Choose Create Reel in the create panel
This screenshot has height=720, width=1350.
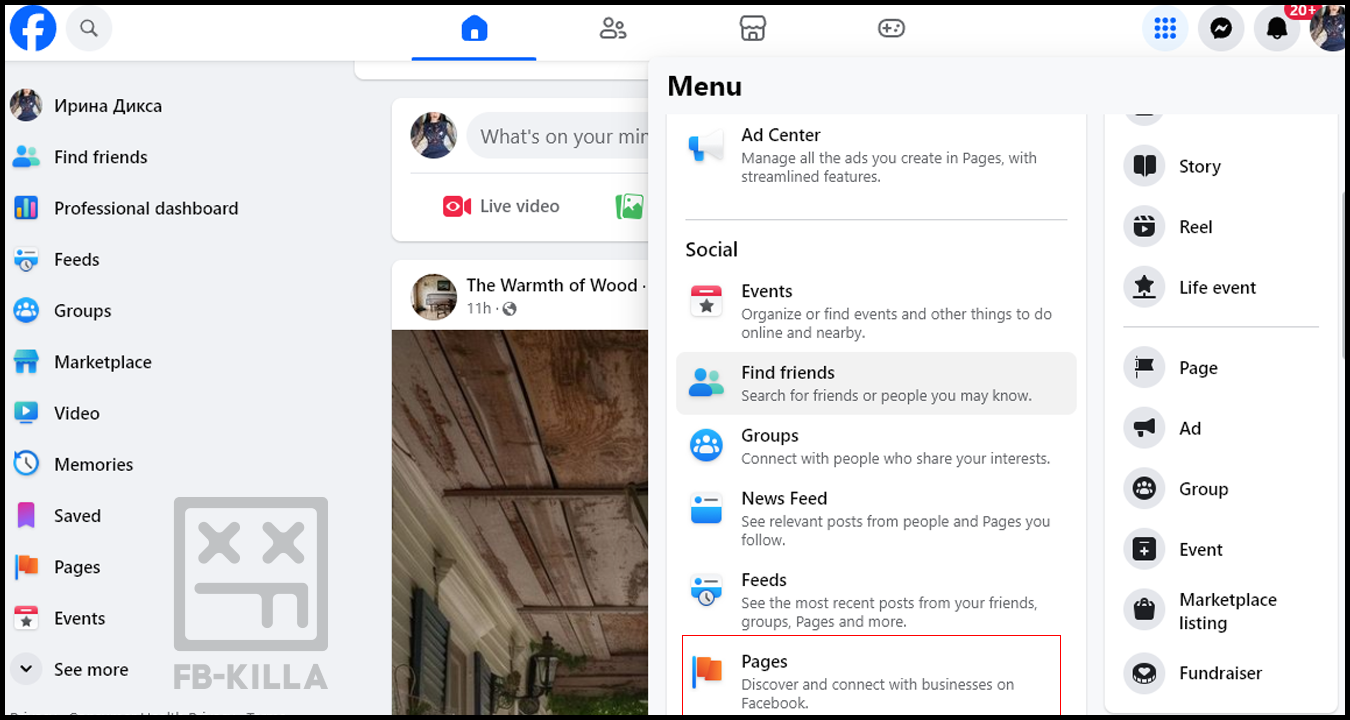click(x=1195, y=227)
